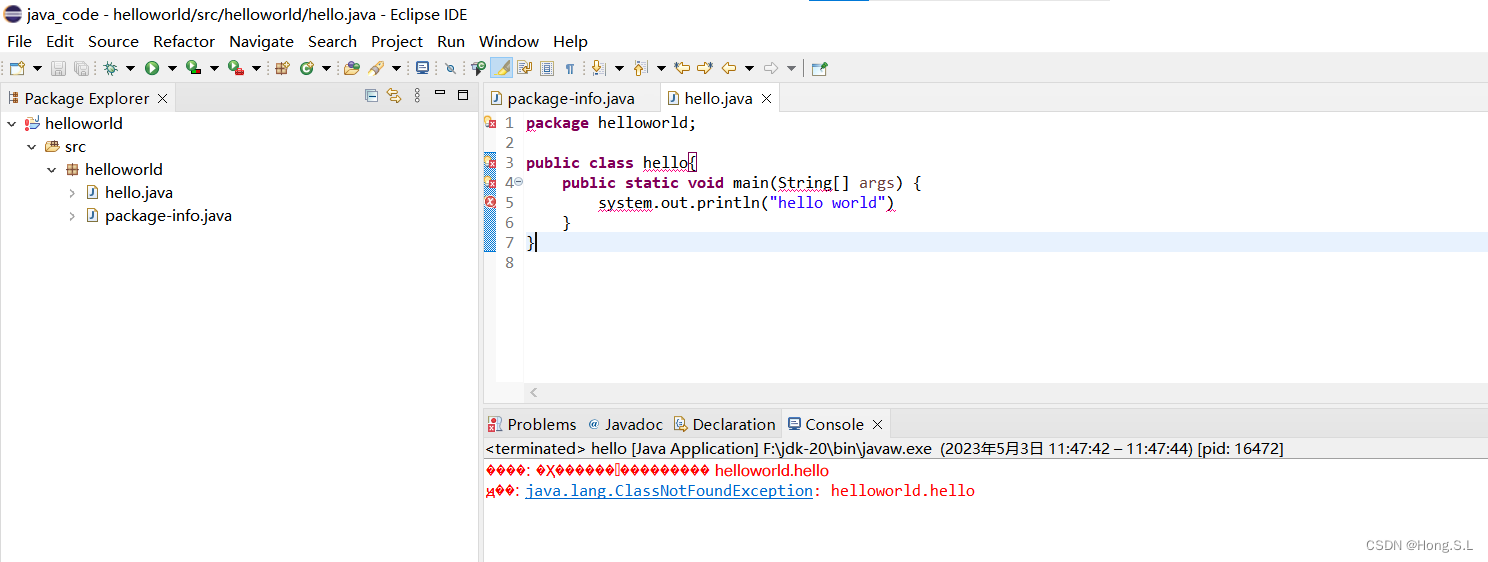
Task: Select hello.java in the tree
Action: coord(139,193)
